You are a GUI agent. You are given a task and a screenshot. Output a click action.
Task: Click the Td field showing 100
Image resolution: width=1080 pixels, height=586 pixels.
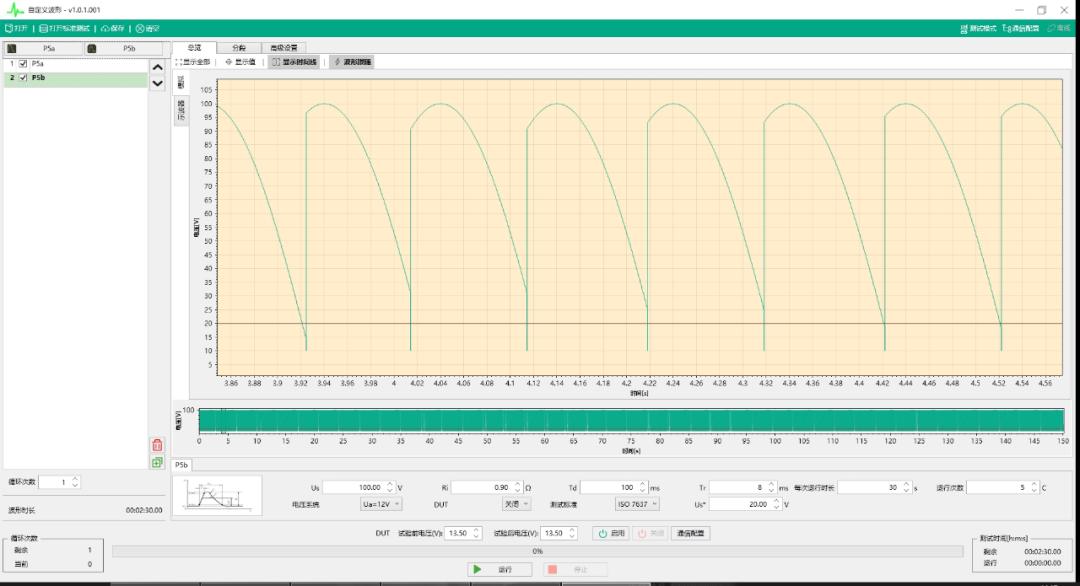614,487
